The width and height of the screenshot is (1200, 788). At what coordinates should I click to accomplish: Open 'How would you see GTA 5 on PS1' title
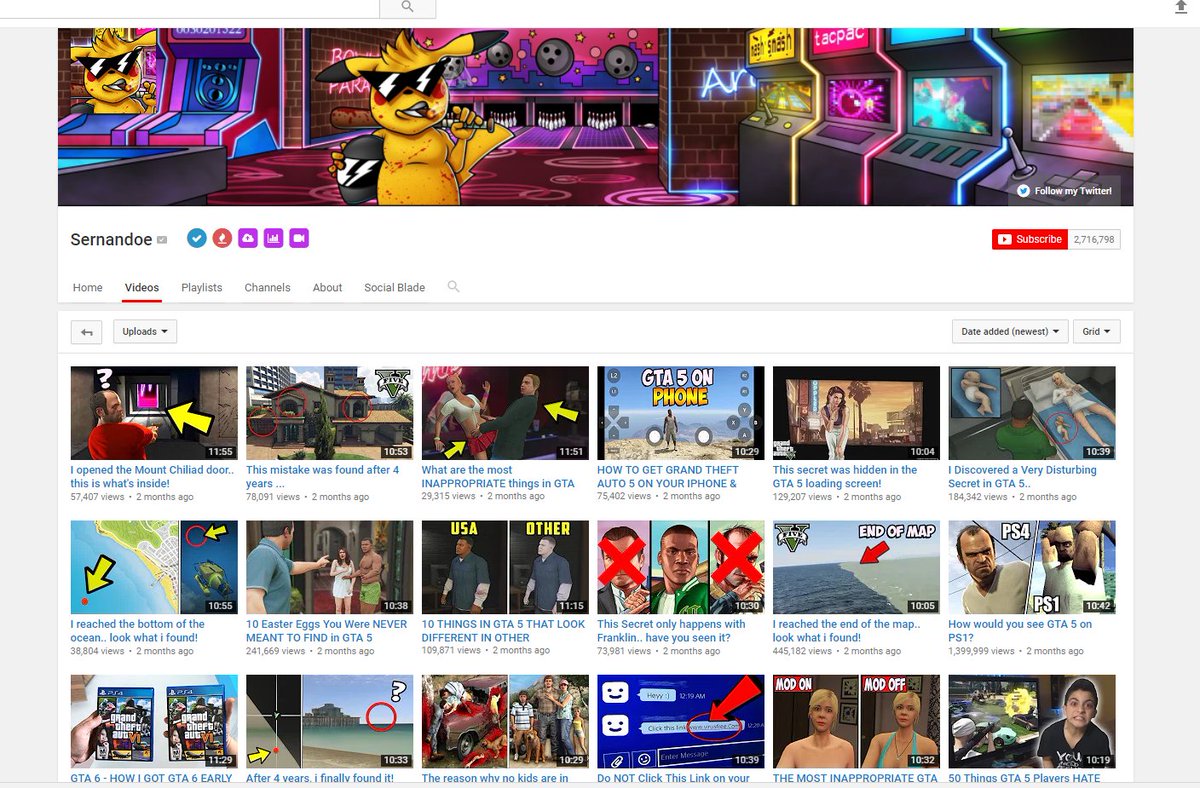pos(1020,630)
